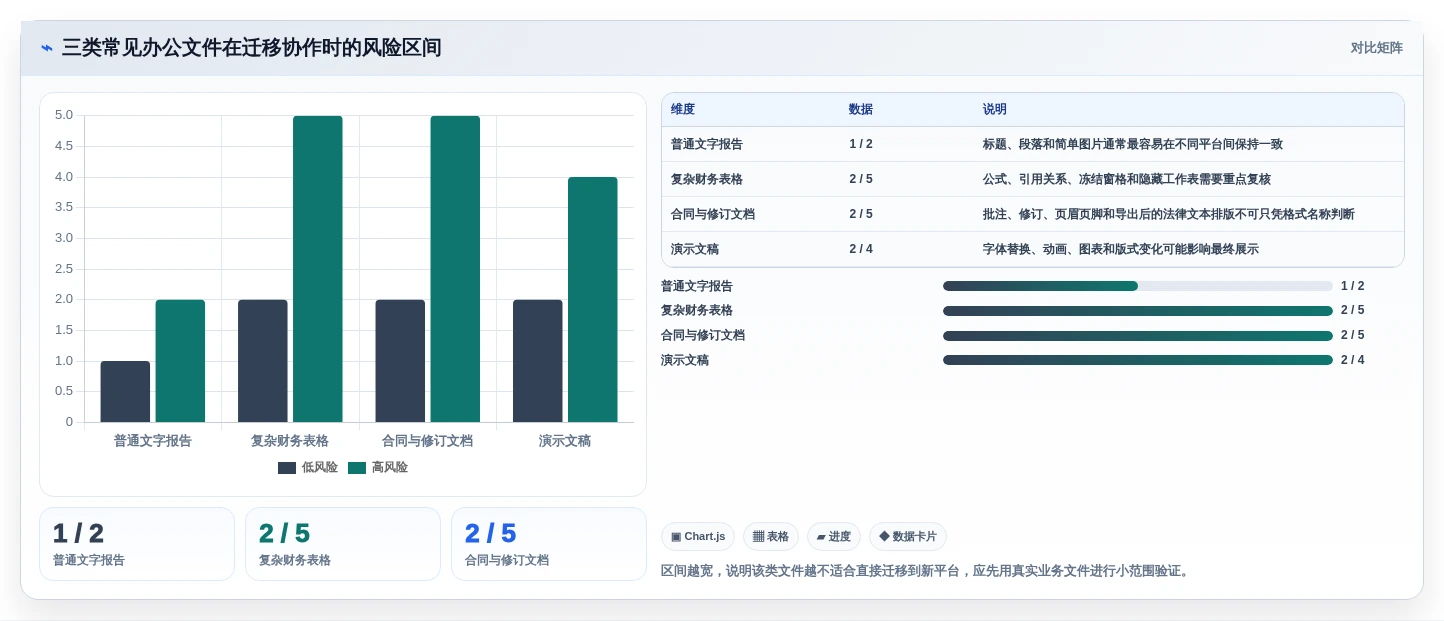Viewport: 1444px width, 621px height.
Task: Select the 合同与修订文档 table row cell
Action: [x=713, y=214]
